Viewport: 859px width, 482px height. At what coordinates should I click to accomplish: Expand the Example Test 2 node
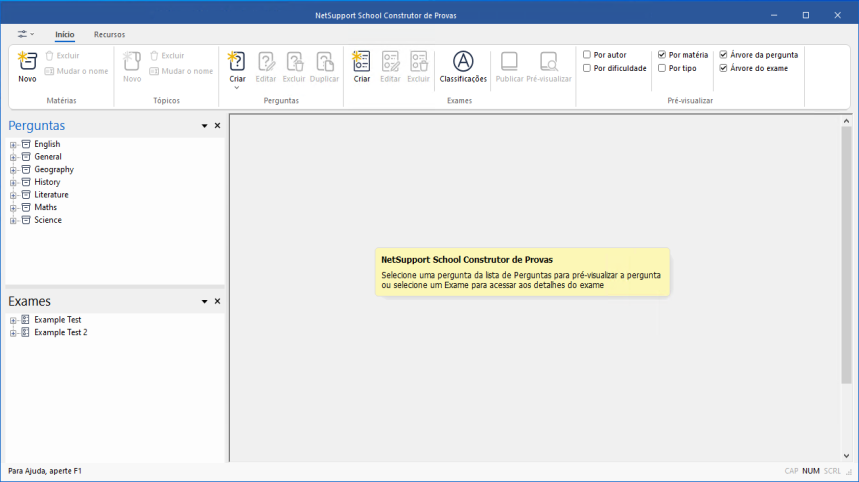pyautogui.click(x=13, y=332)
